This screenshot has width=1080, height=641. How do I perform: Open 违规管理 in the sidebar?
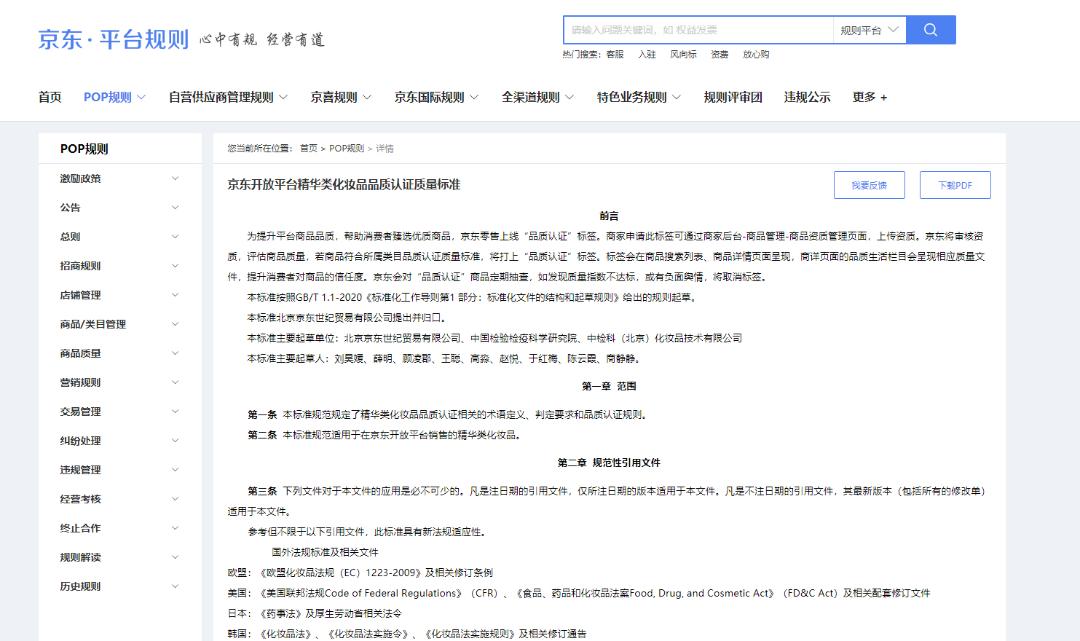[80, 470]
